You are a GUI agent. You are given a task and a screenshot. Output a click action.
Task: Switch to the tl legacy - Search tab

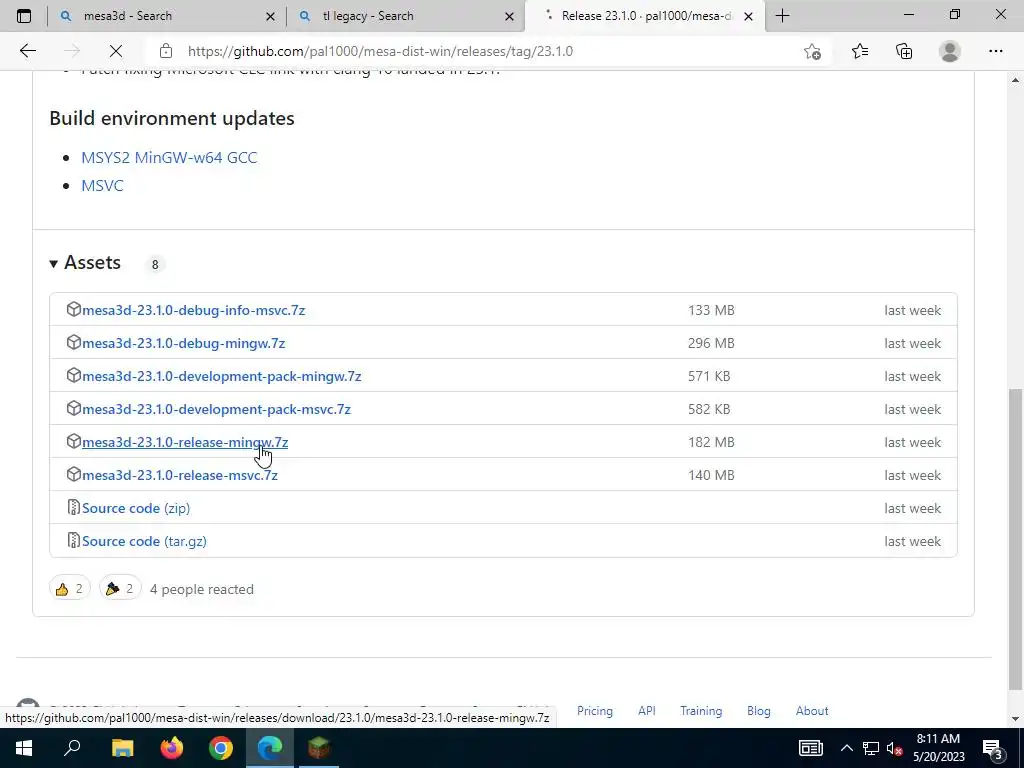(406, 16)
